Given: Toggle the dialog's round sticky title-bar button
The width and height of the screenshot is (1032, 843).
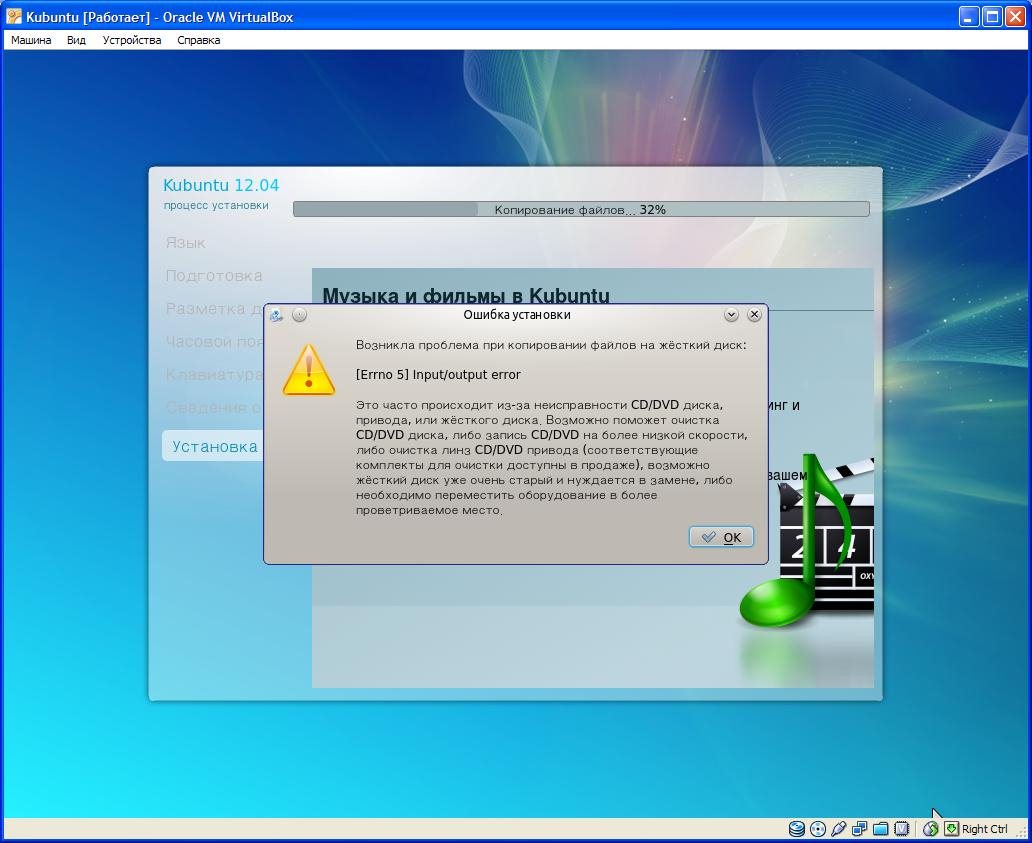Looking at the screenshot, I should point(299,315).
